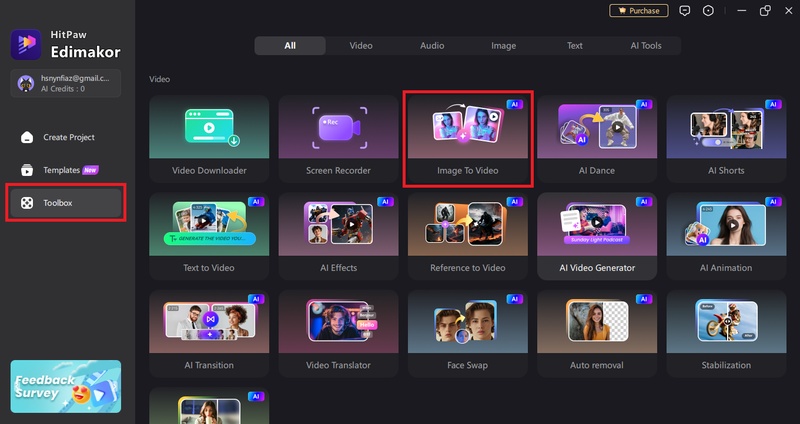Switch to the AI Tools tab
The image size is (800, 424).
click(645, 45)
